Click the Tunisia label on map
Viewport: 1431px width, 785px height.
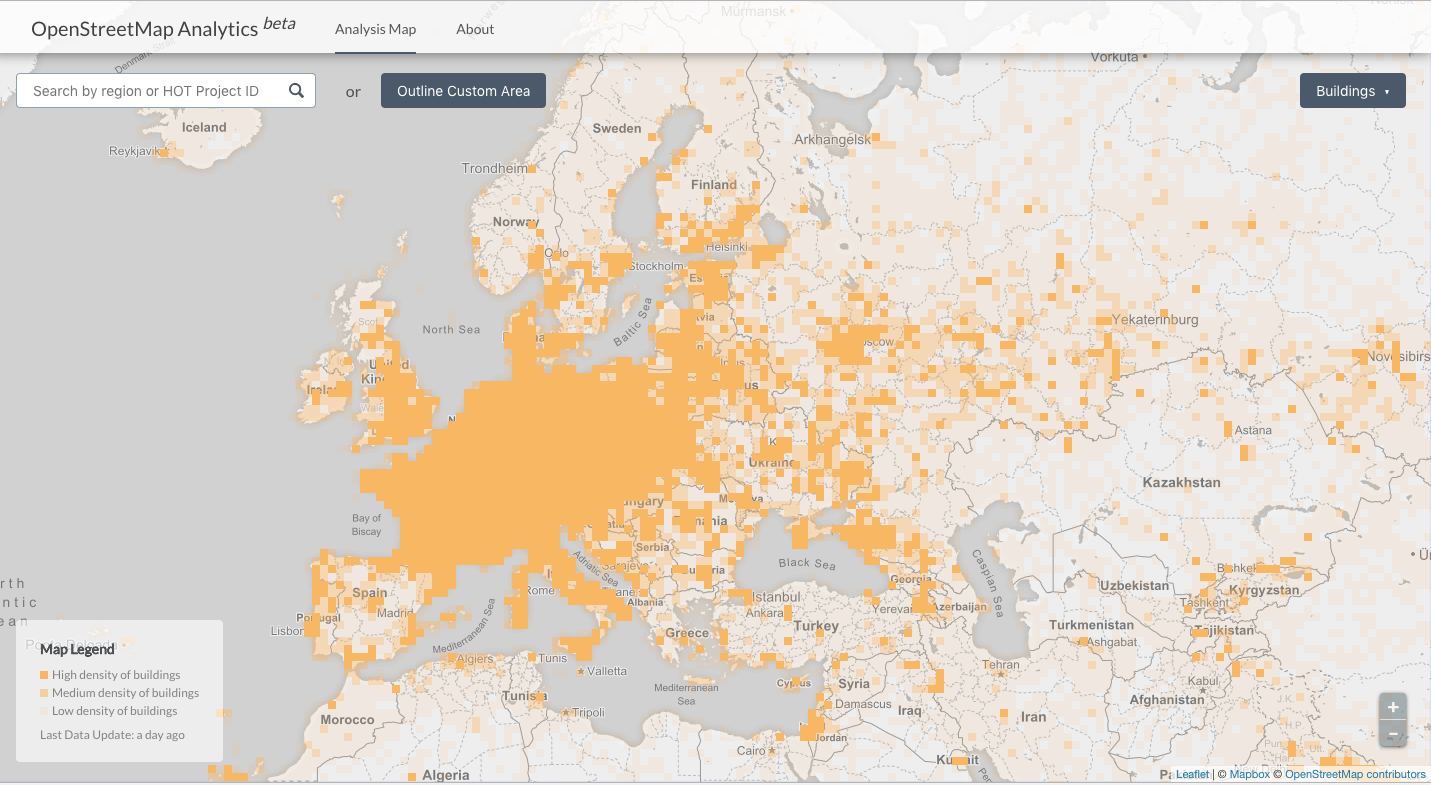tap(524, 696)
